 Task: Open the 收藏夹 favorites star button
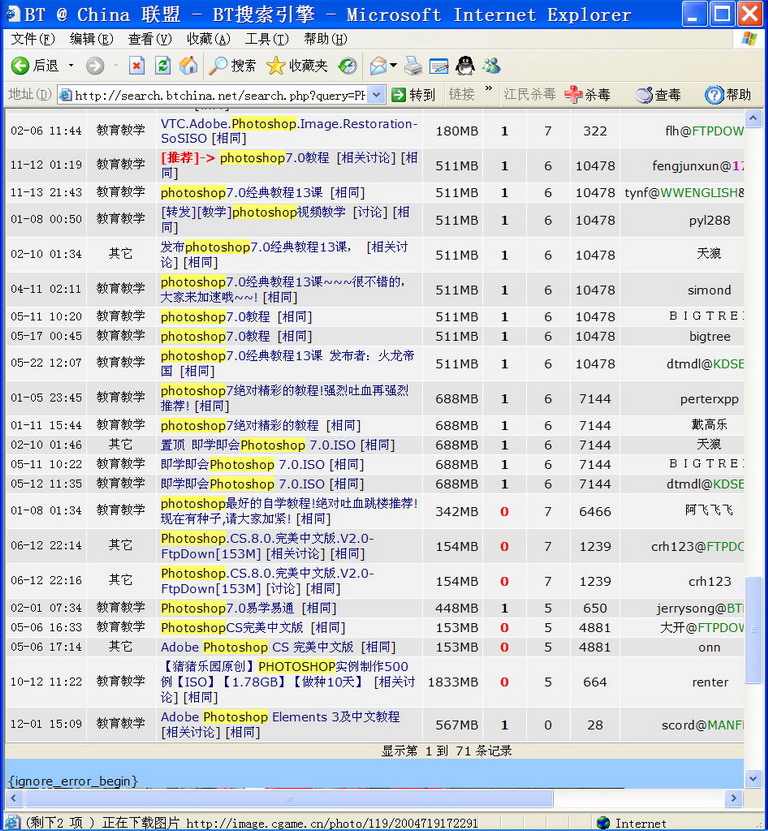(297, 66)
